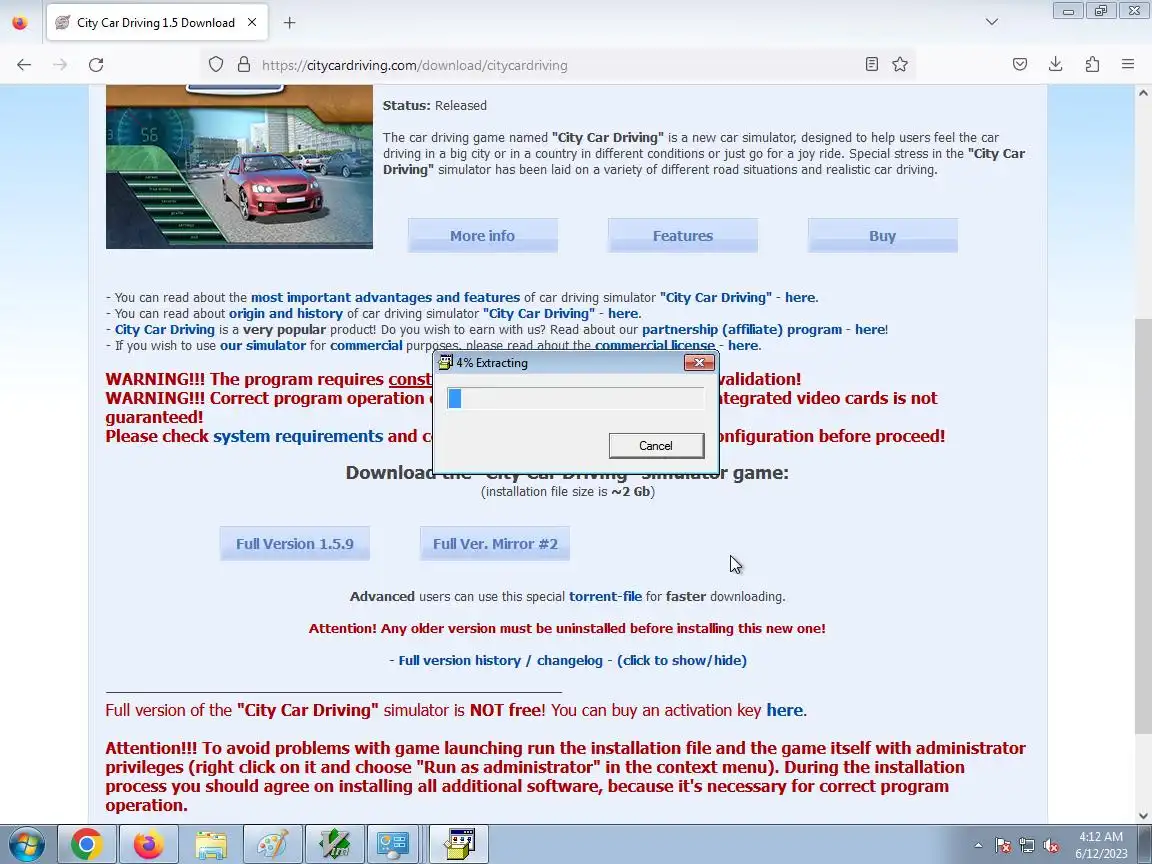Open the green pencil app in taskbar
Image resolution: width=1152 pixels, height=864 pixels.
[335, 844]
